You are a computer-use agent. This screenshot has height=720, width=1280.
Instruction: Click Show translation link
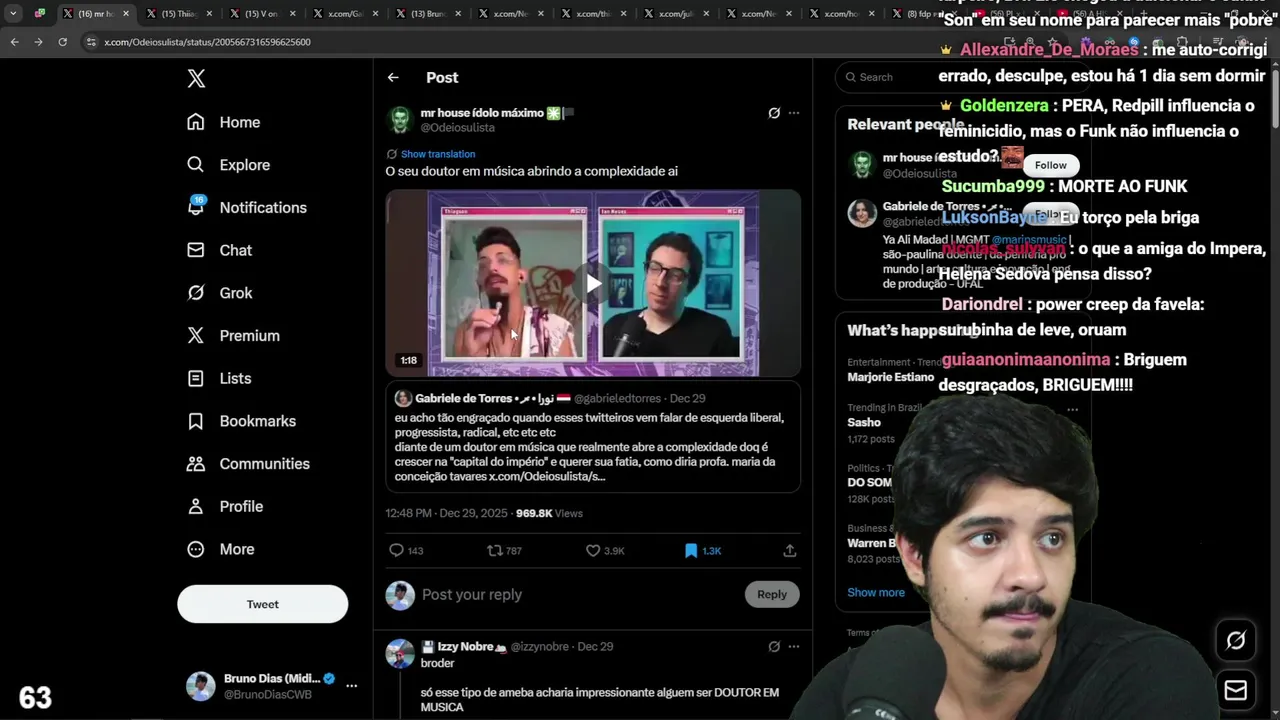click(x=438, y=154)
